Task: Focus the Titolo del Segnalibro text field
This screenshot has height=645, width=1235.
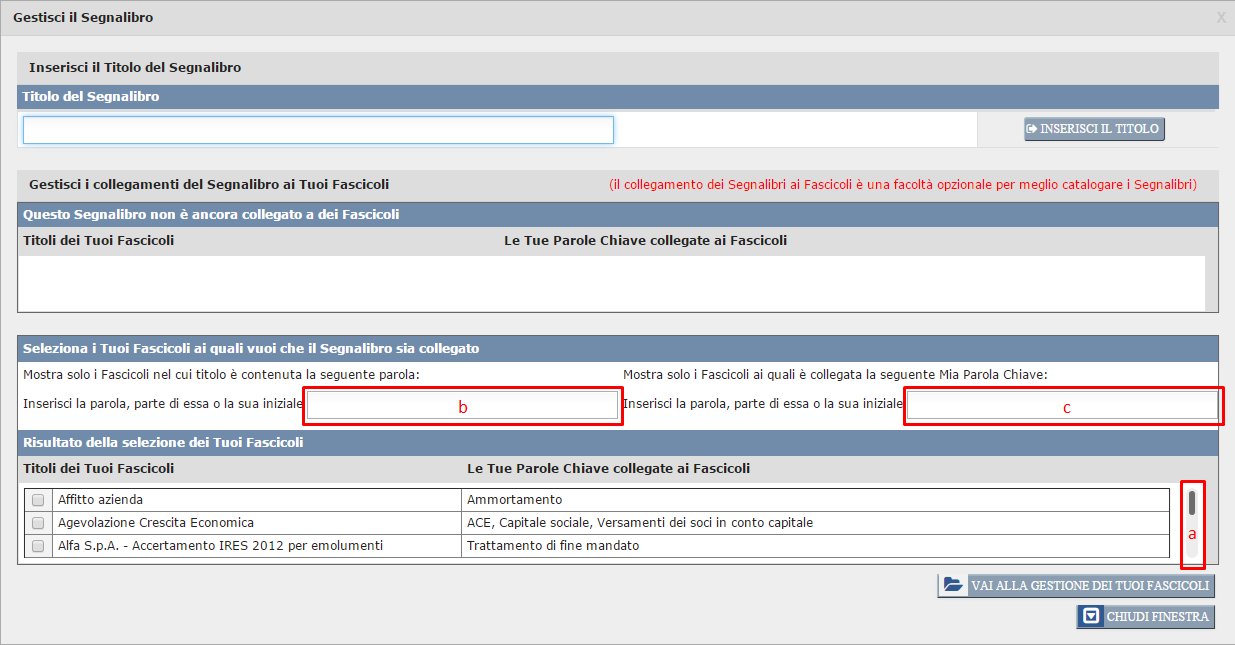Action: 318,130
